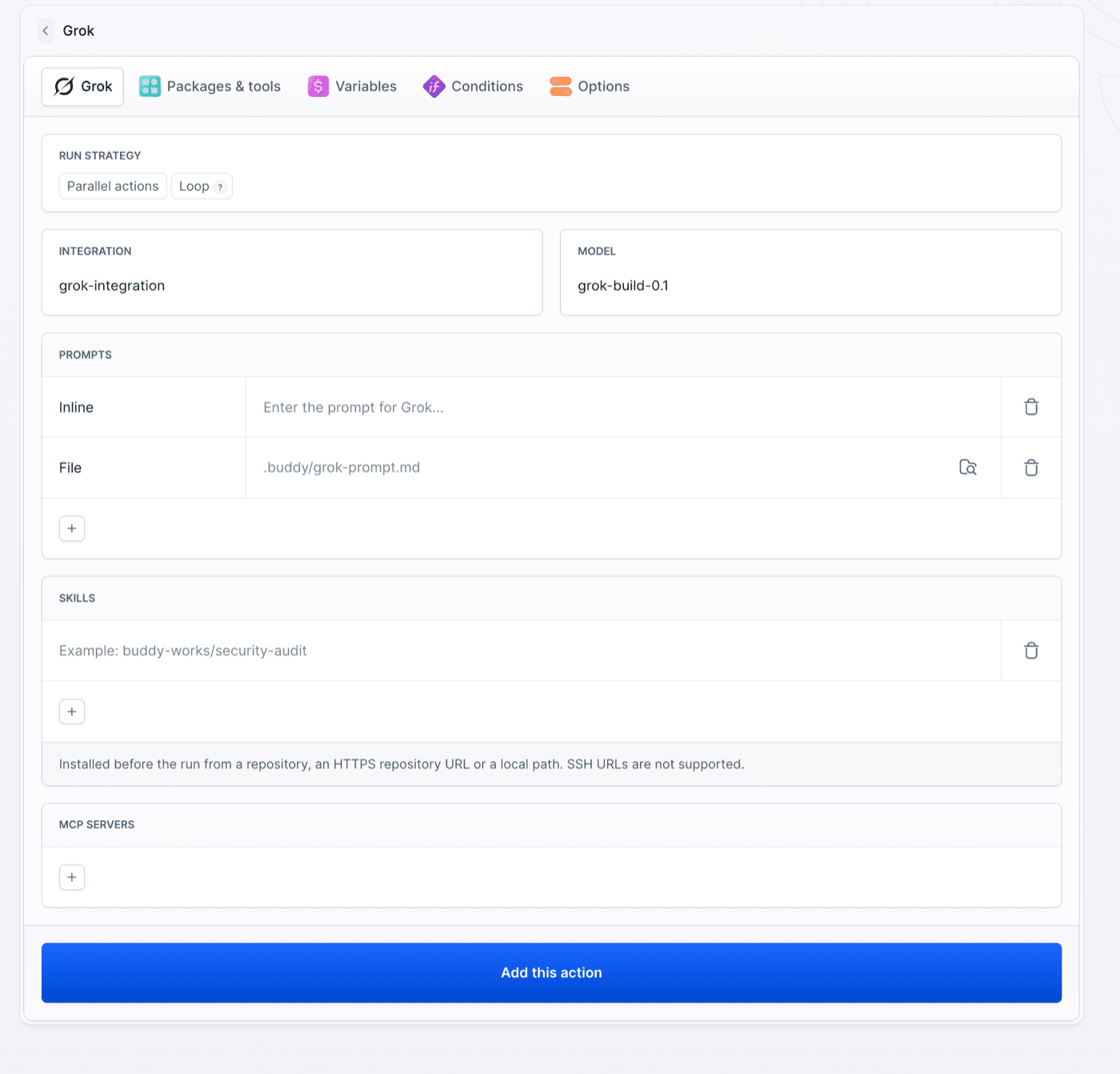Image resolution: width=1120 pixels, height=1074 pixels.
Task: Delete the Inline prompt row
Action: click(1031, 407)
